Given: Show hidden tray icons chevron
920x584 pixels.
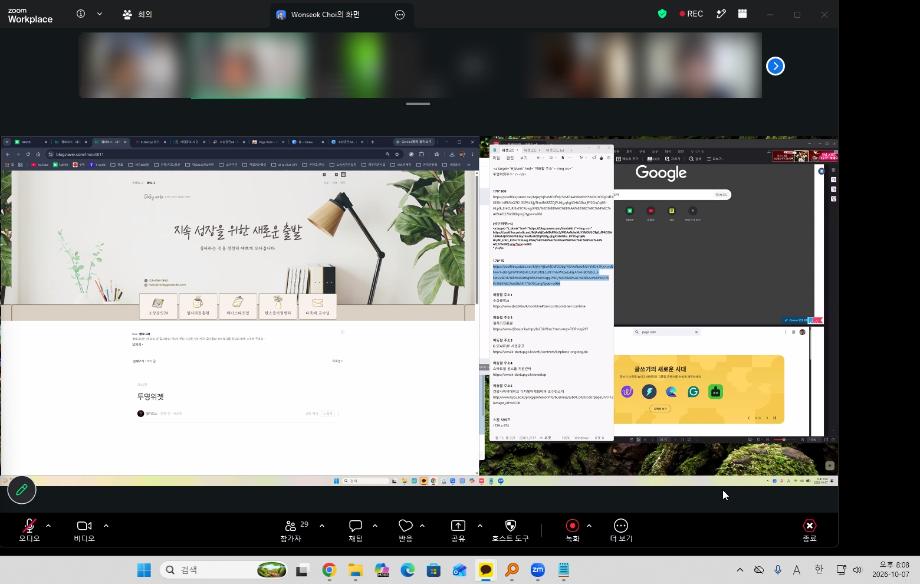Looking at the screenshot, I should [x=740, y=569].
